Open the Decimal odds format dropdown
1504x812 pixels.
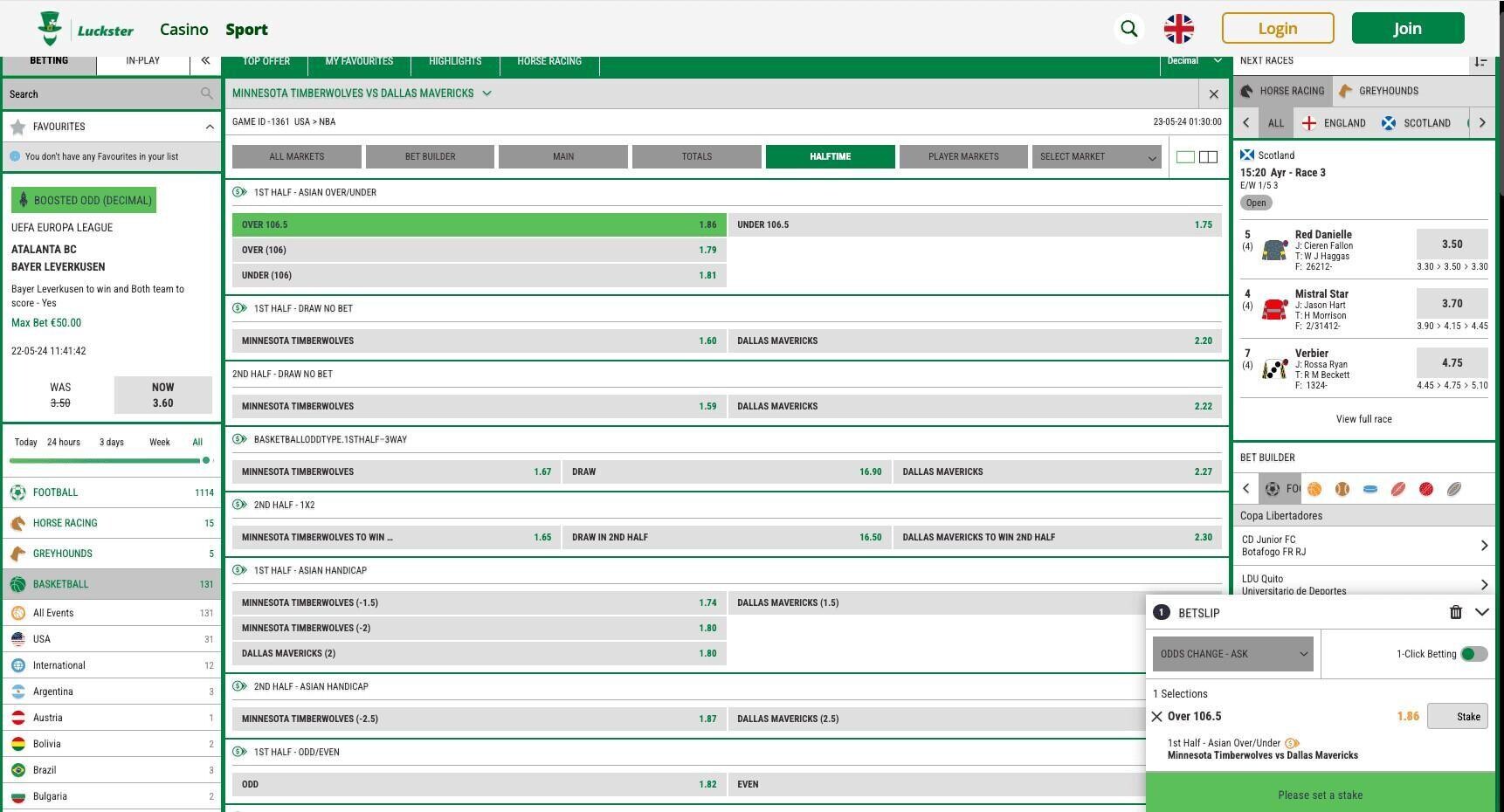pos(1194,61)
